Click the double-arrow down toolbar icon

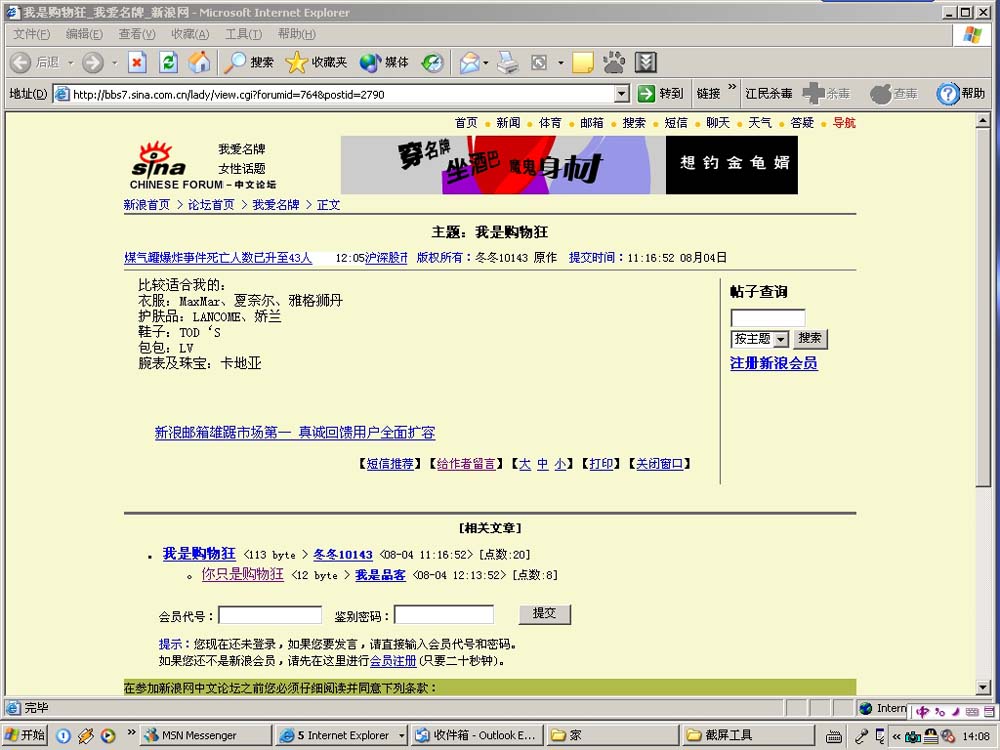click(x=646, y=62)
